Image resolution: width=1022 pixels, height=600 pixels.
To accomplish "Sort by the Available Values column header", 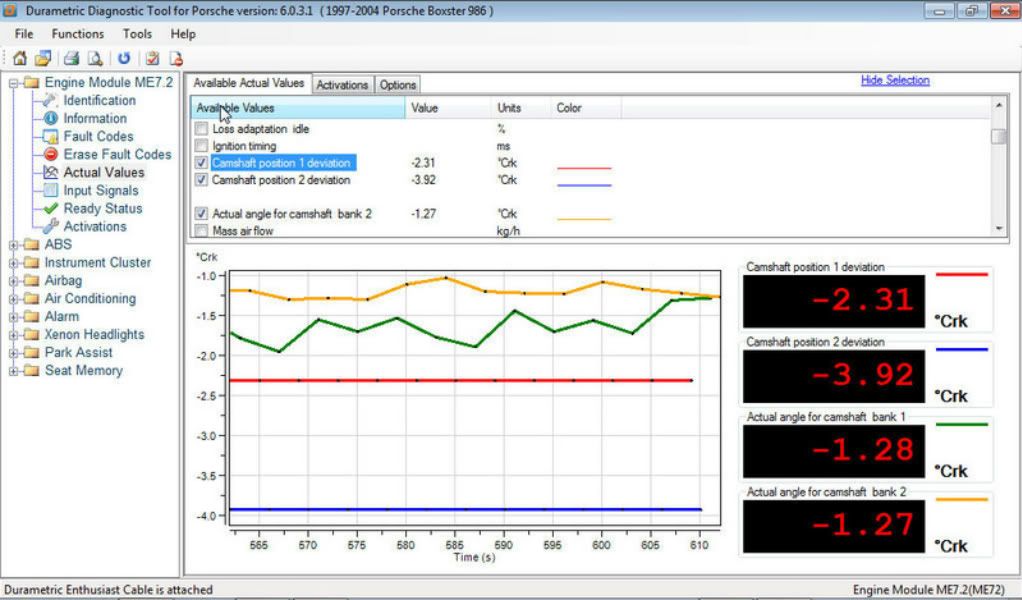I will 298,108.
